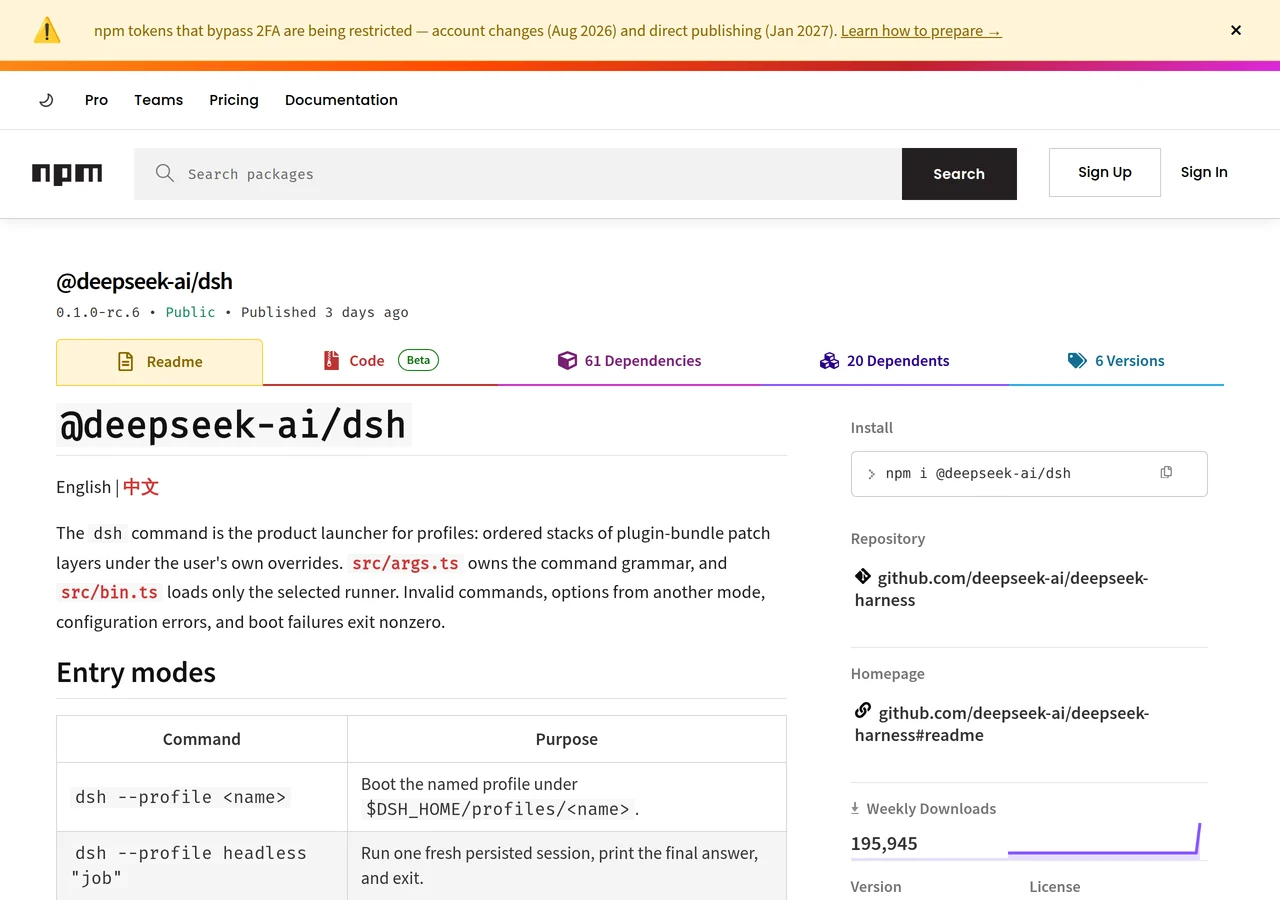Click the yellow warning triangle icon
The image size is (1280, 900).
[x=47, y=30]
